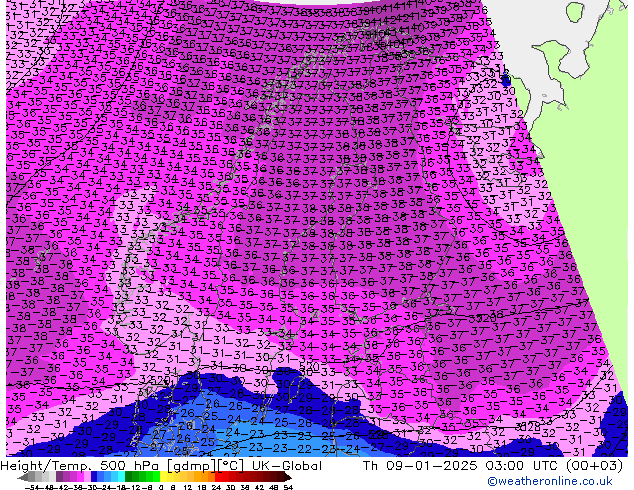This screenshot has height=490, width=634.
Task: Select the 'Th 09-01-2025' date text
Action: (x=420, y=466)
